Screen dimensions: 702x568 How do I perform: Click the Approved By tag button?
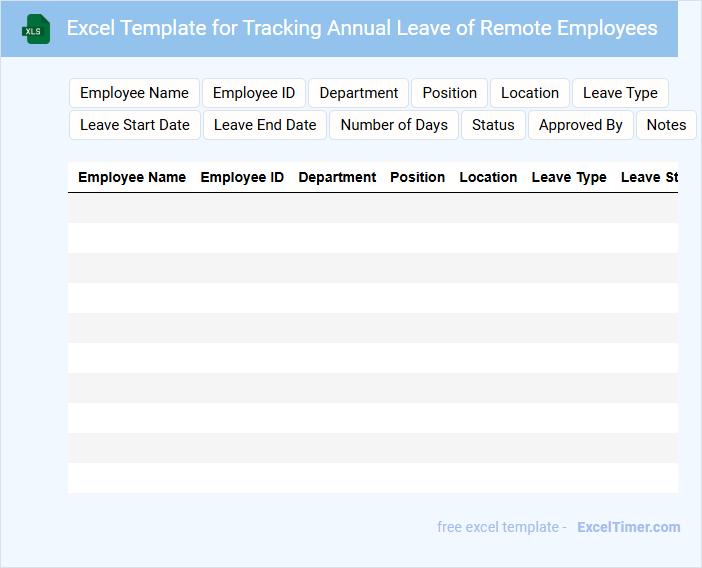coord(581,125)
